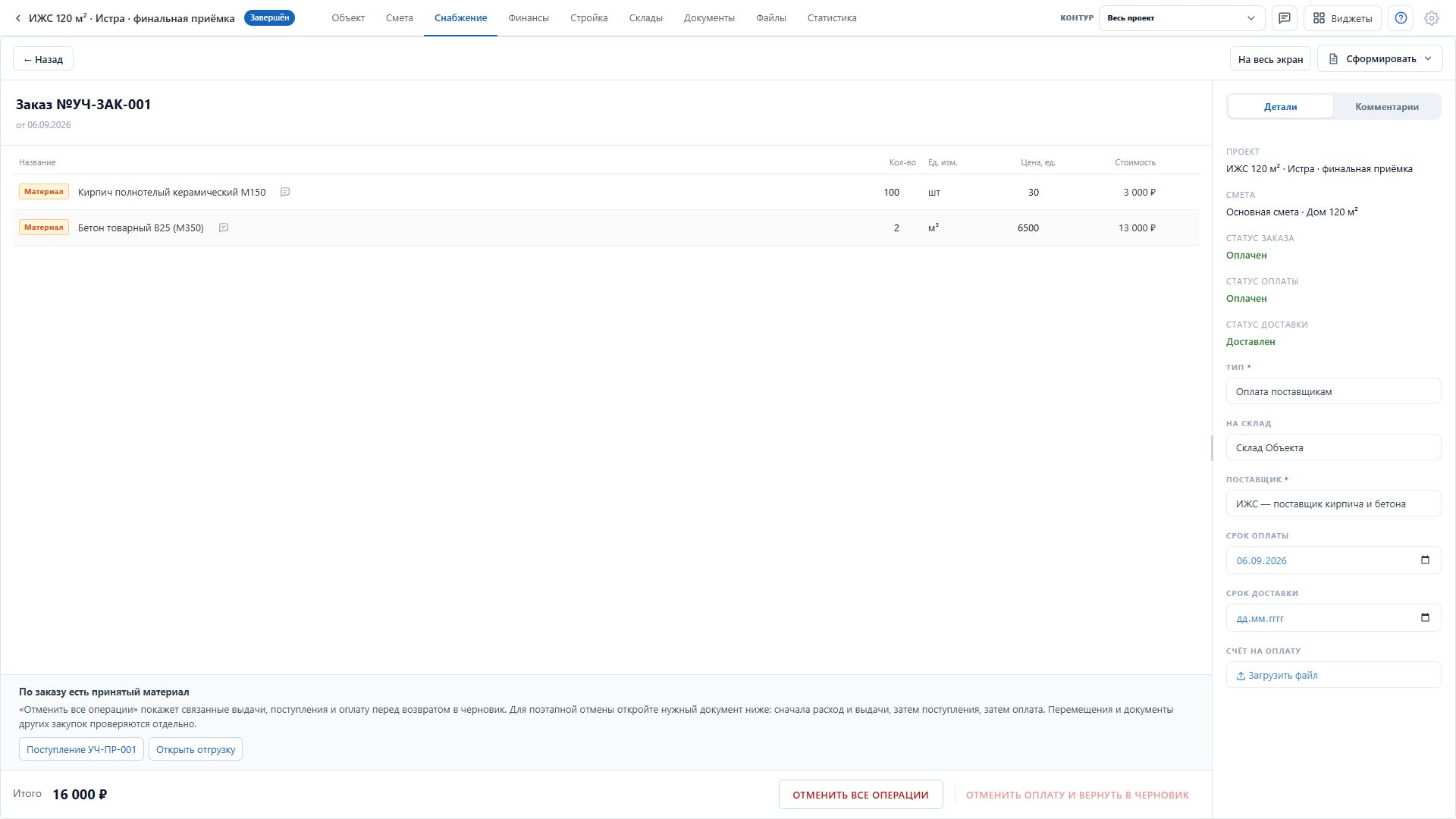Switch to the Комментарии tab
Image resolution: width=1456 pixels, height=819 pixels.
[1386, 107]
